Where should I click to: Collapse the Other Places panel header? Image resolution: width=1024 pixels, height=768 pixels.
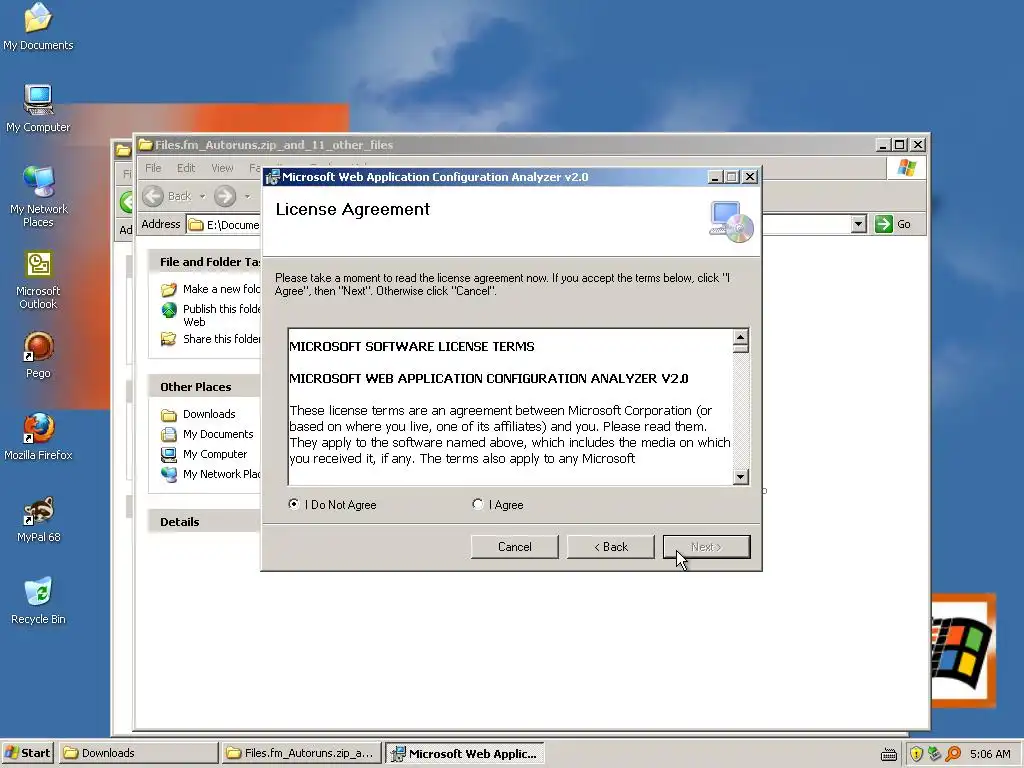coord(204,387)
